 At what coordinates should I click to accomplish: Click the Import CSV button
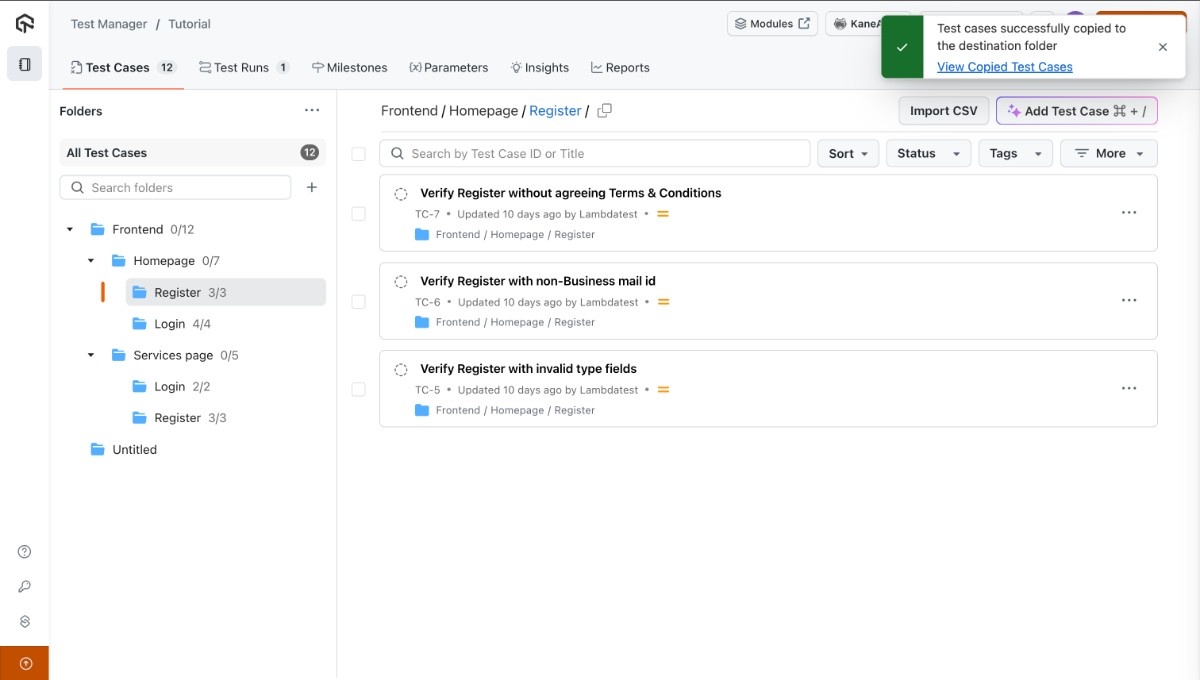[x=943, y=111]
